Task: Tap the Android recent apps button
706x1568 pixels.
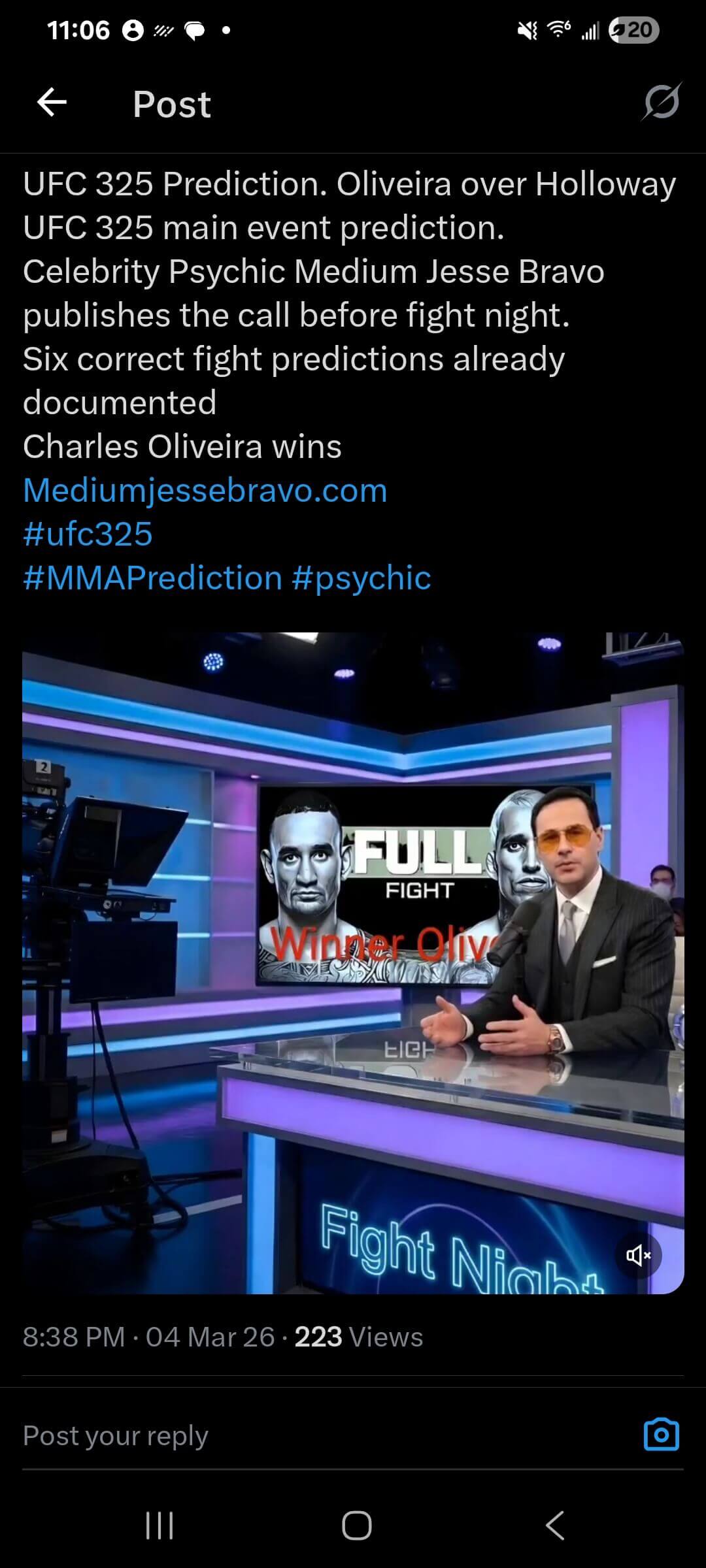Action: click(x=160, y=1526)
